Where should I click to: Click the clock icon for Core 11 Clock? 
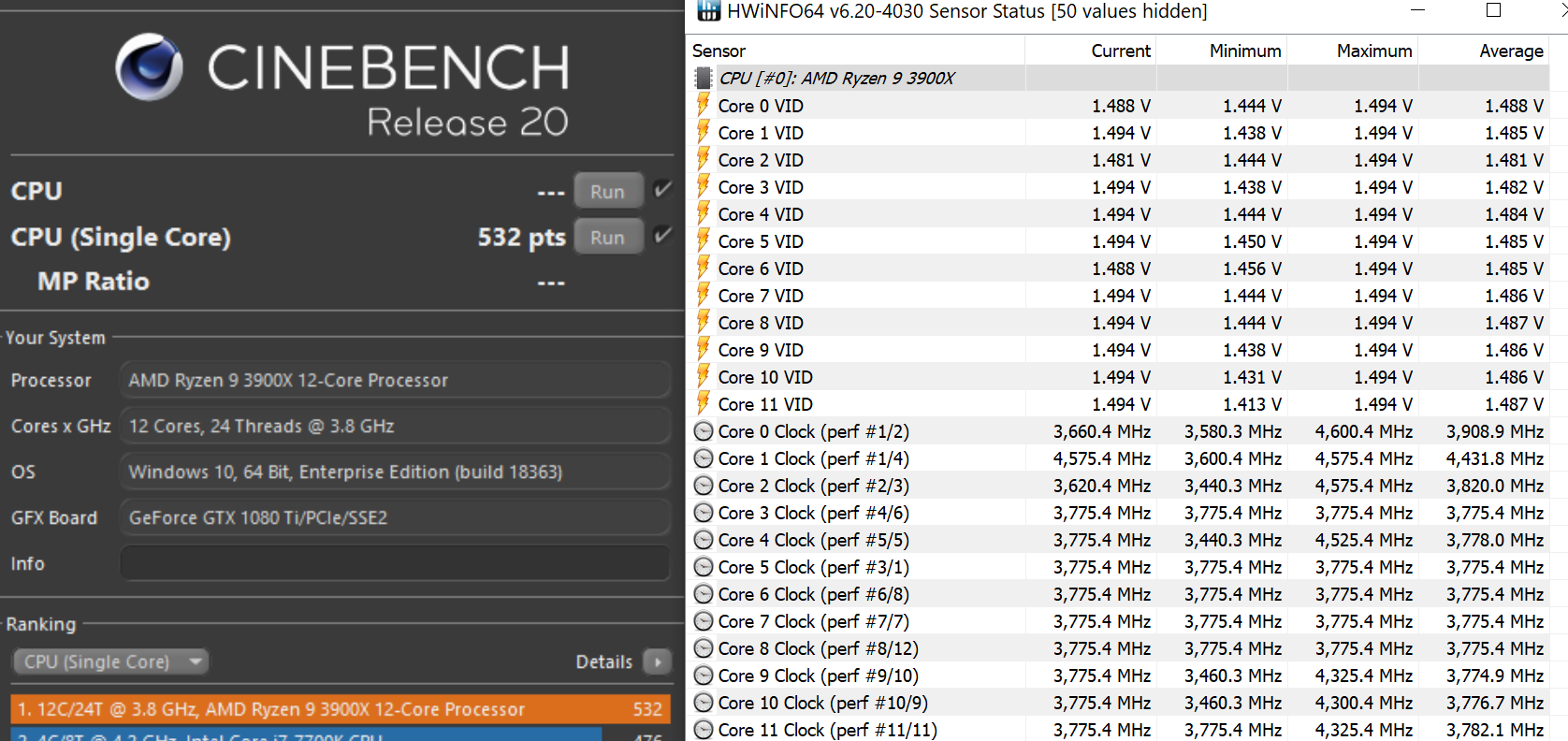[x=704, y=730]
